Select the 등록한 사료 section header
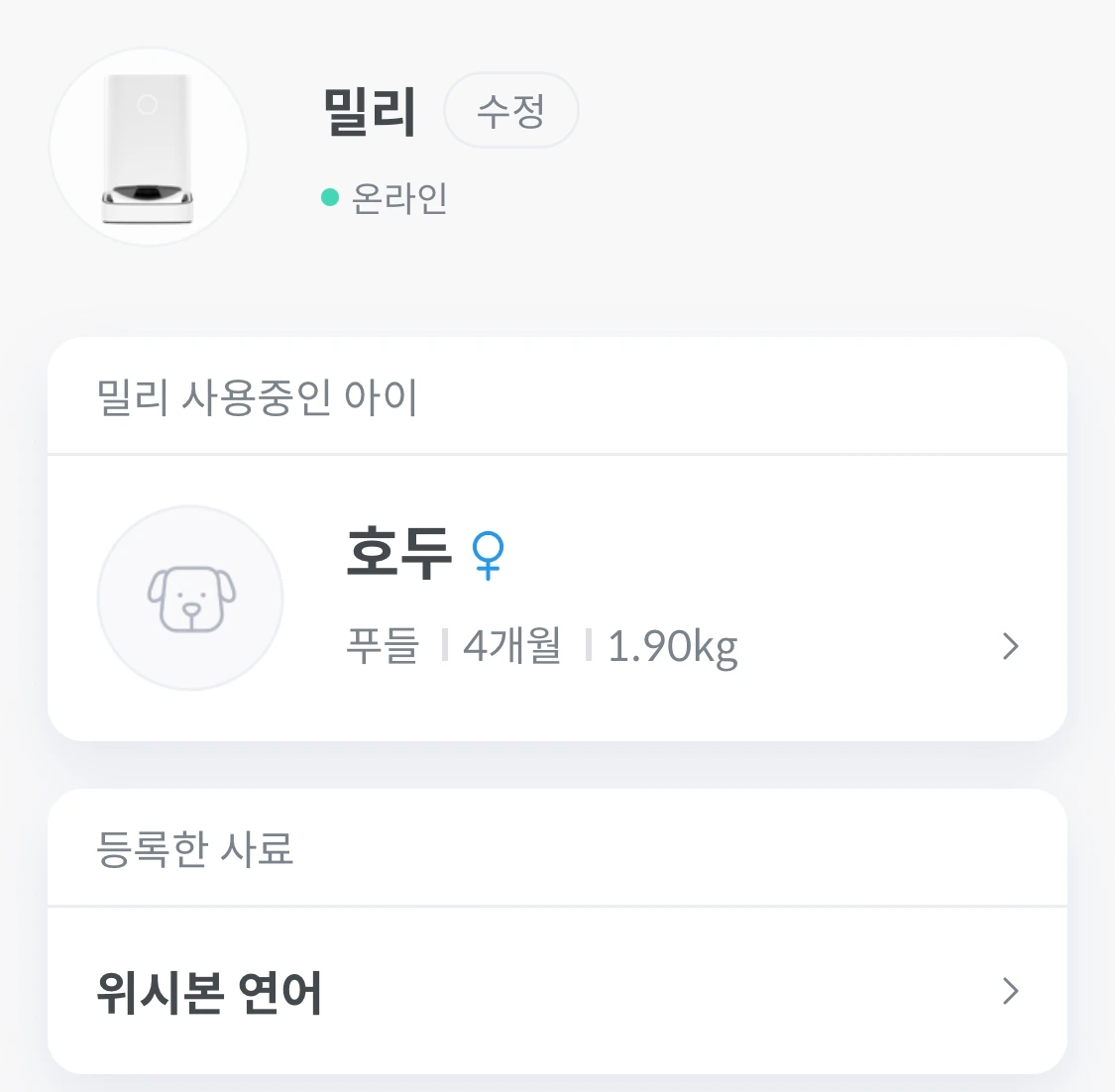 coord(195,848)
